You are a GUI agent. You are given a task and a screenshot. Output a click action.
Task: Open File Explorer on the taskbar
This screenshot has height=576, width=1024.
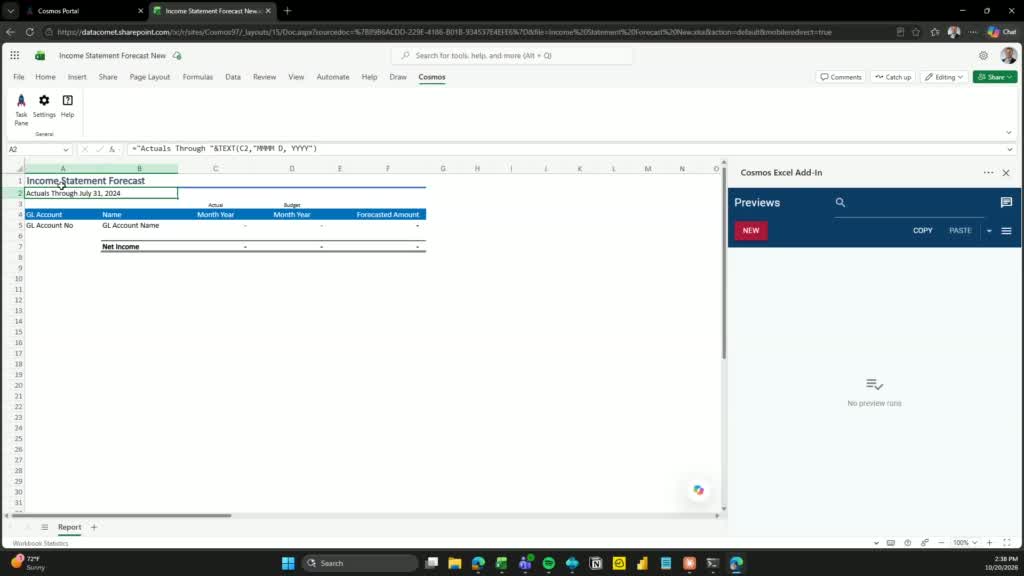coord(455,563)
